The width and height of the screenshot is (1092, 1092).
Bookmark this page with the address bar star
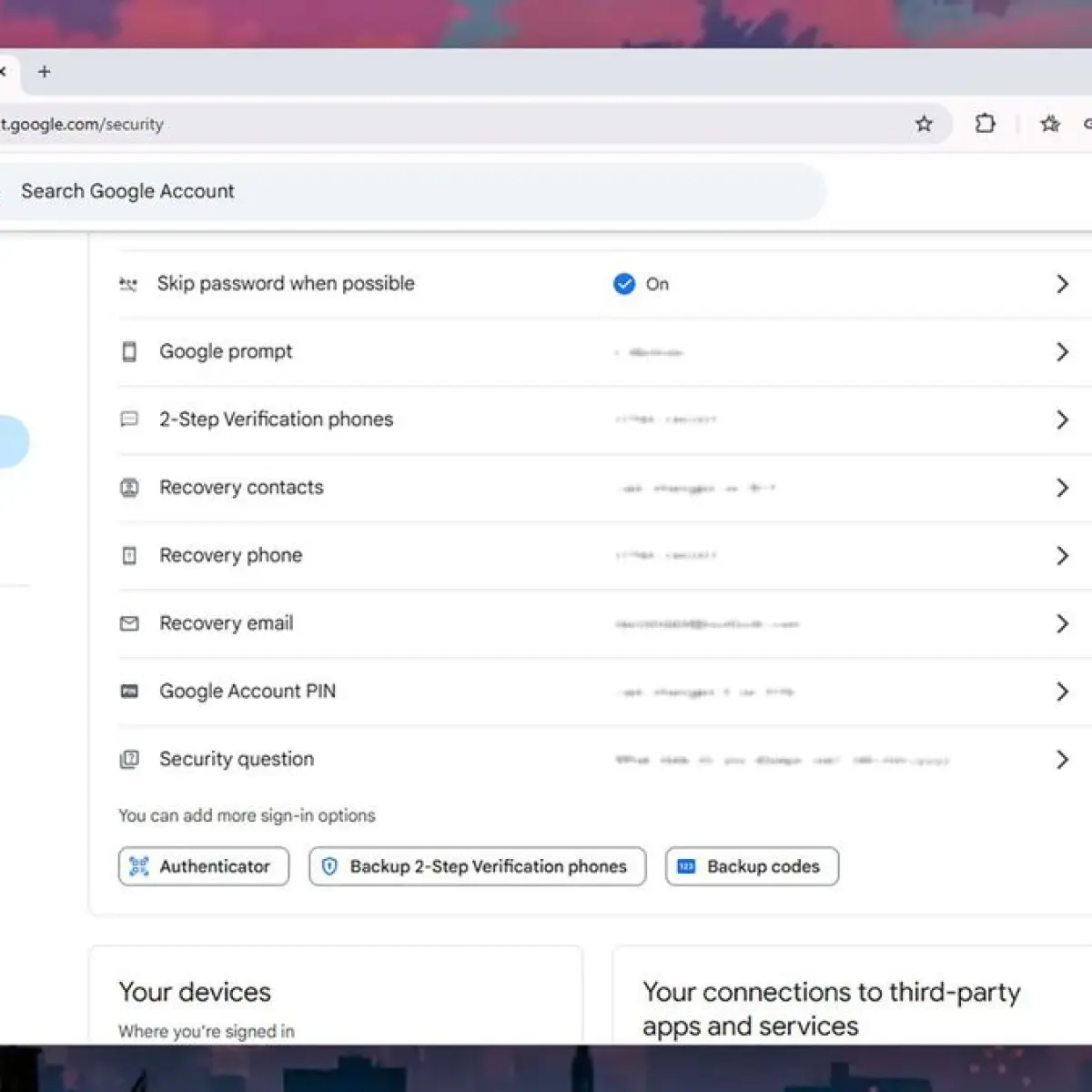[x=924, y=124]
